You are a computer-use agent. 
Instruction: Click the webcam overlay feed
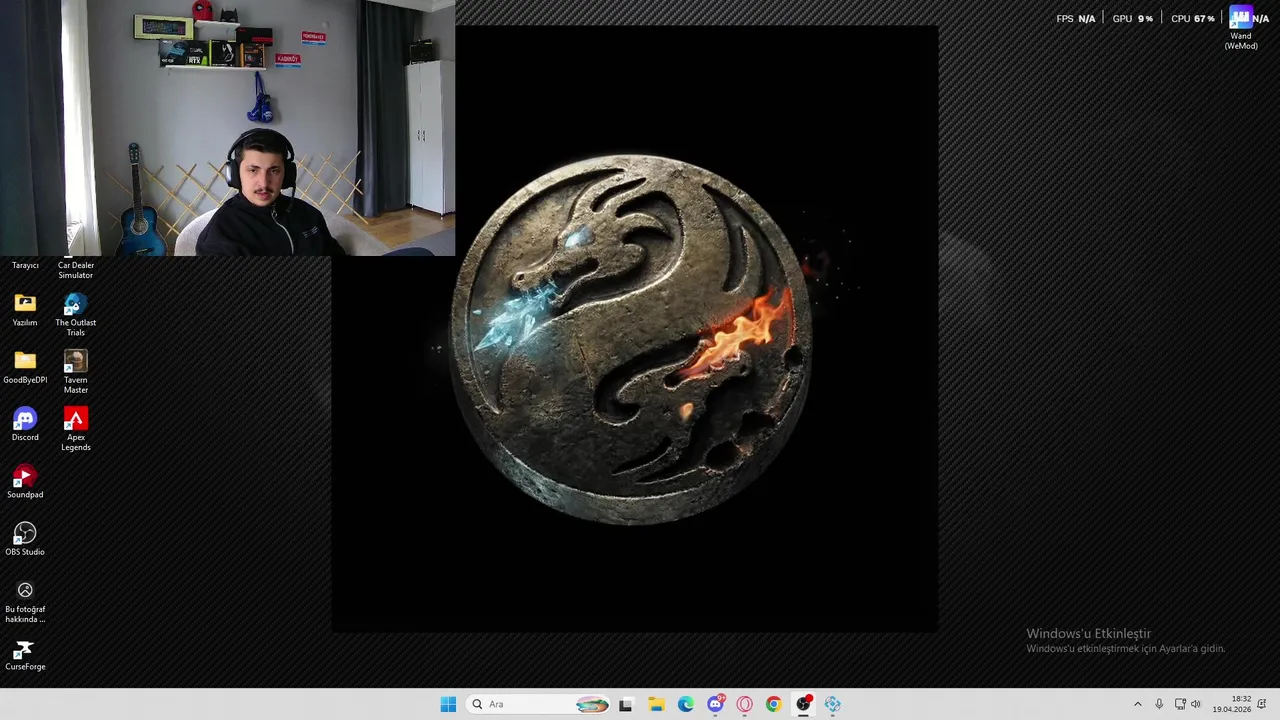coord(227,128)
